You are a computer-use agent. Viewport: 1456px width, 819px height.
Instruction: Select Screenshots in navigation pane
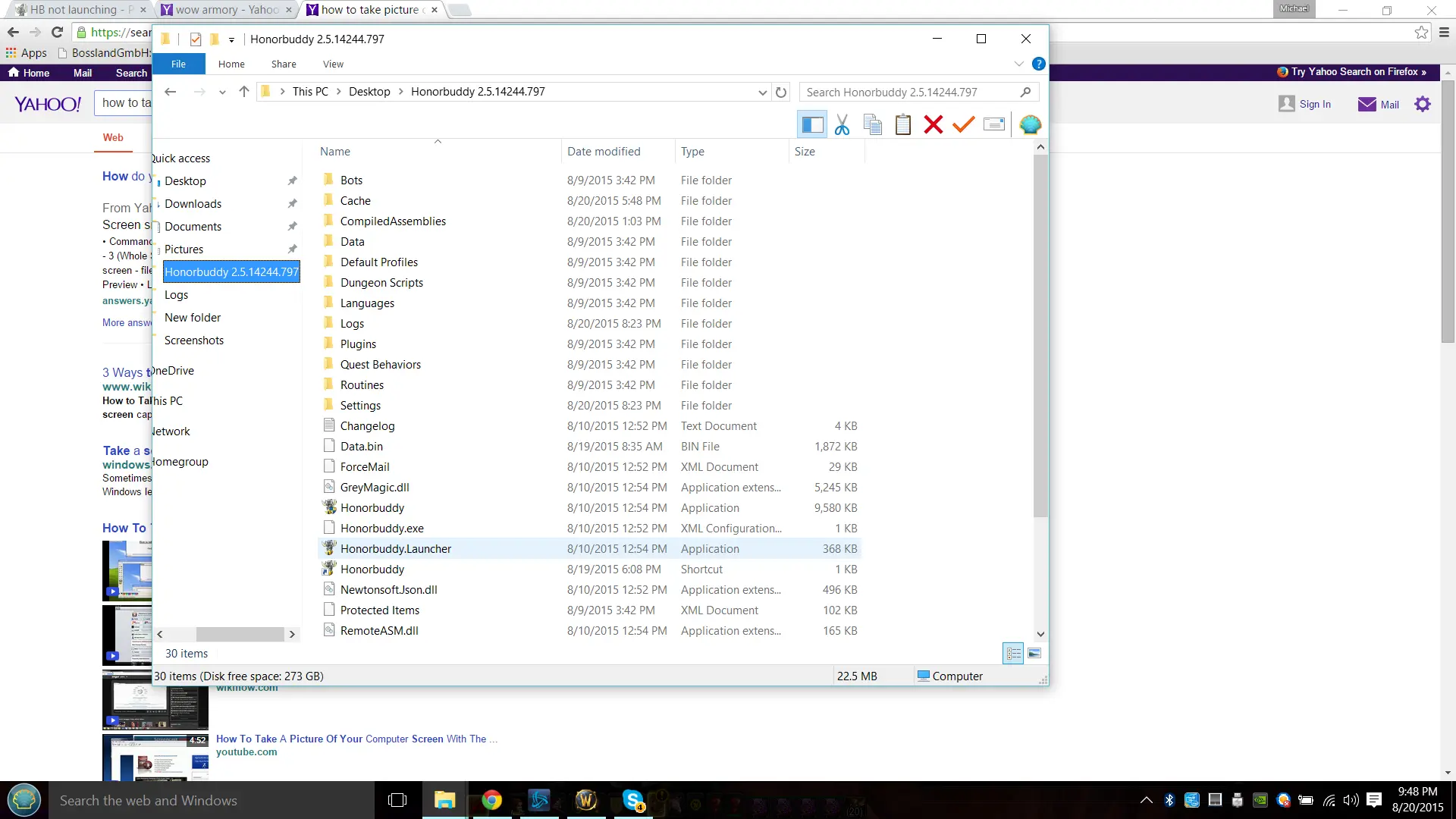pyautogui.click(x=194, y=340)
